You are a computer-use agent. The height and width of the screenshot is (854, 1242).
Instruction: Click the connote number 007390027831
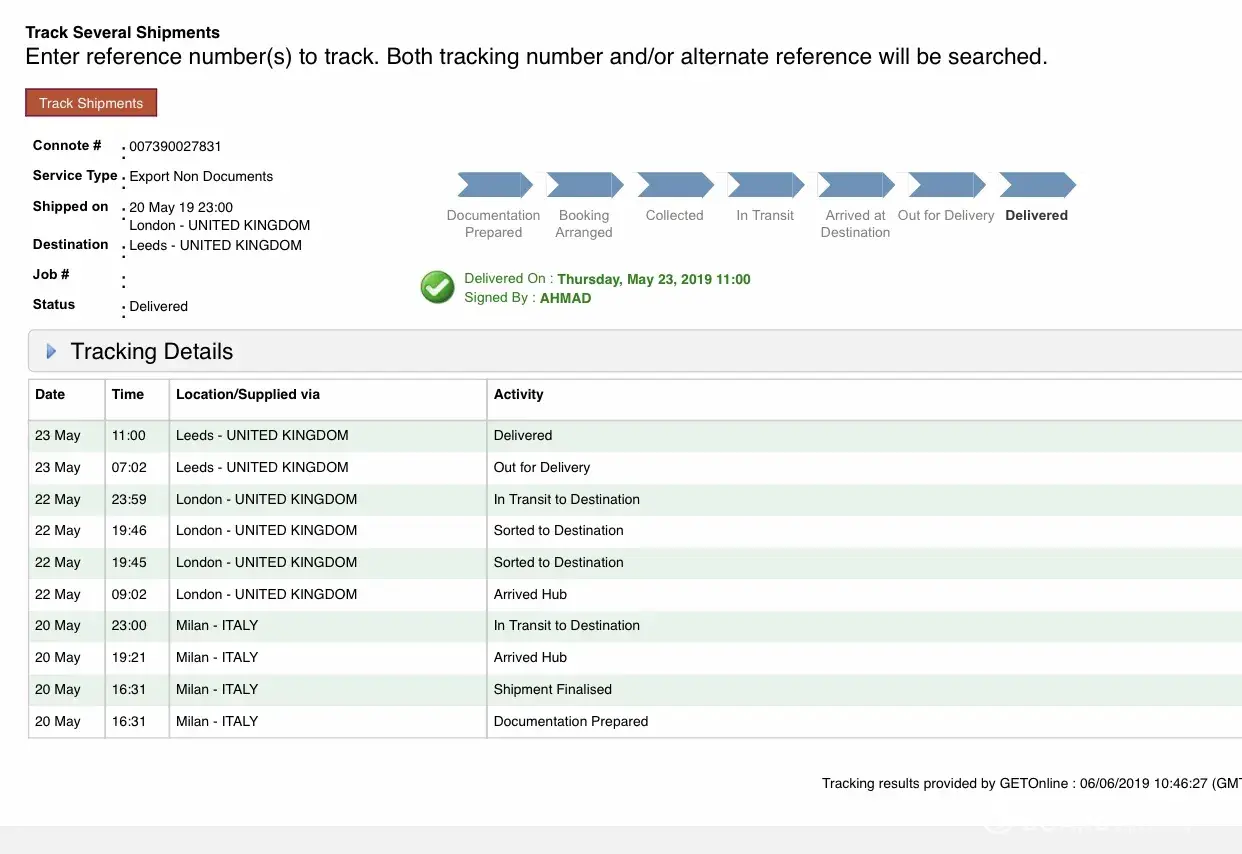[x=175, y=147]
